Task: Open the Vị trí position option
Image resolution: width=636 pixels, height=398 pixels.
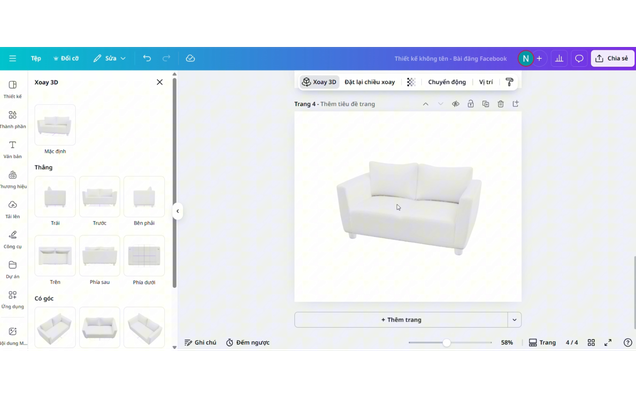Action: tap(486, 82)
